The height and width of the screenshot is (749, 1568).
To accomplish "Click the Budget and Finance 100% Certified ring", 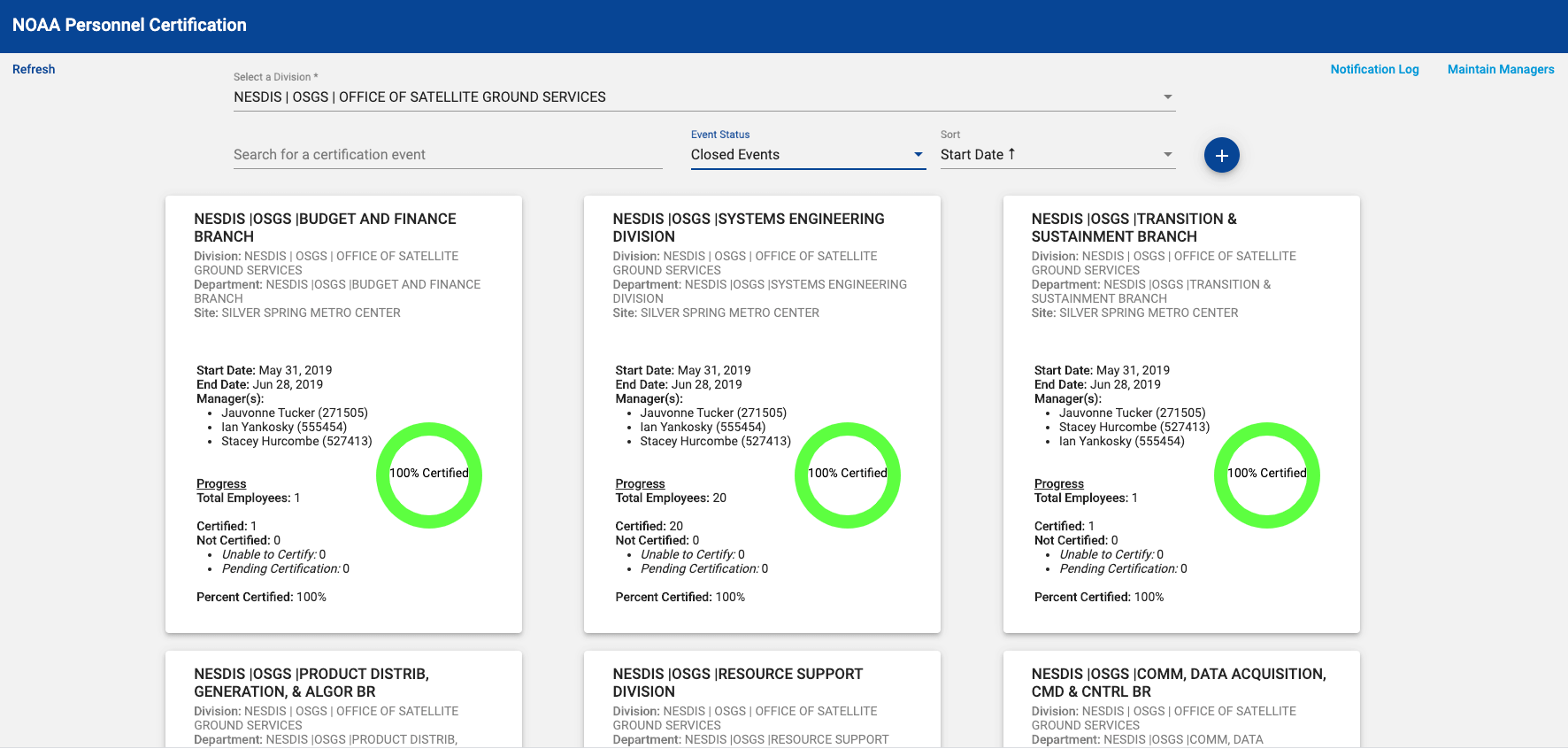I will (429, 475).
